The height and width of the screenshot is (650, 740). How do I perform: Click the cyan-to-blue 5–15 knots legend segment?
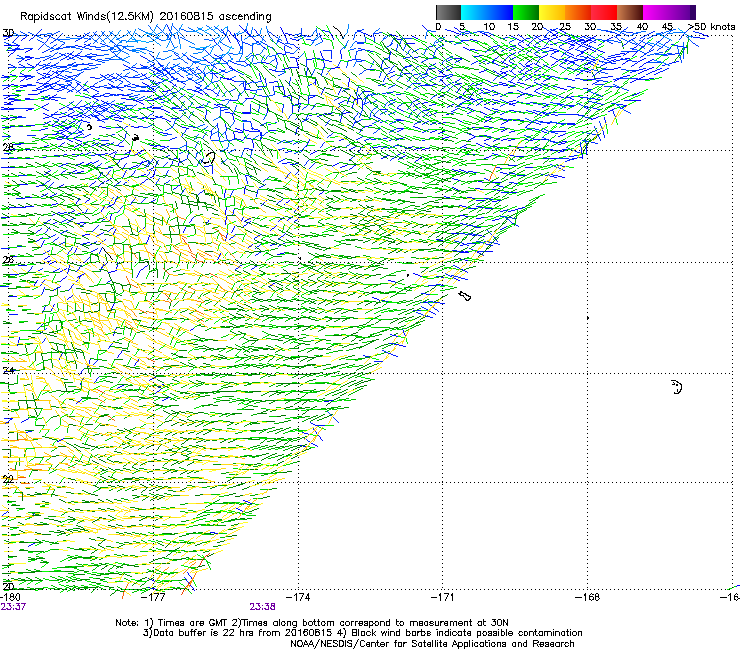[487, 12]
